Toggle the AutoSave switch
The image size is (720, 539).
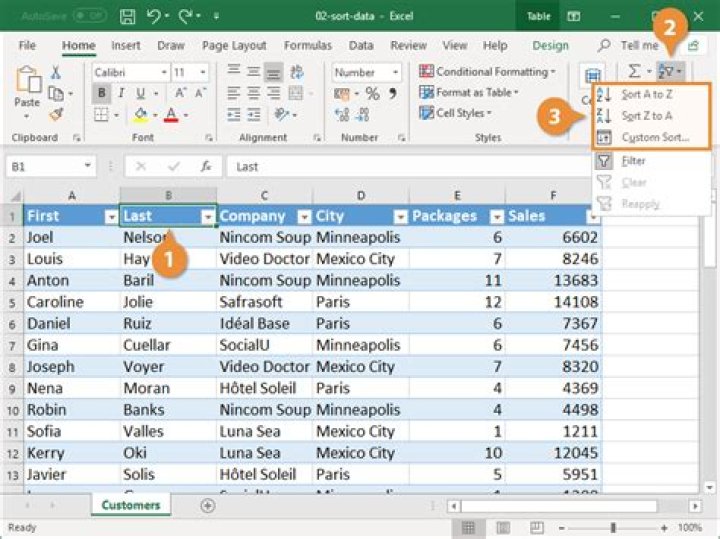pos(90,16)
